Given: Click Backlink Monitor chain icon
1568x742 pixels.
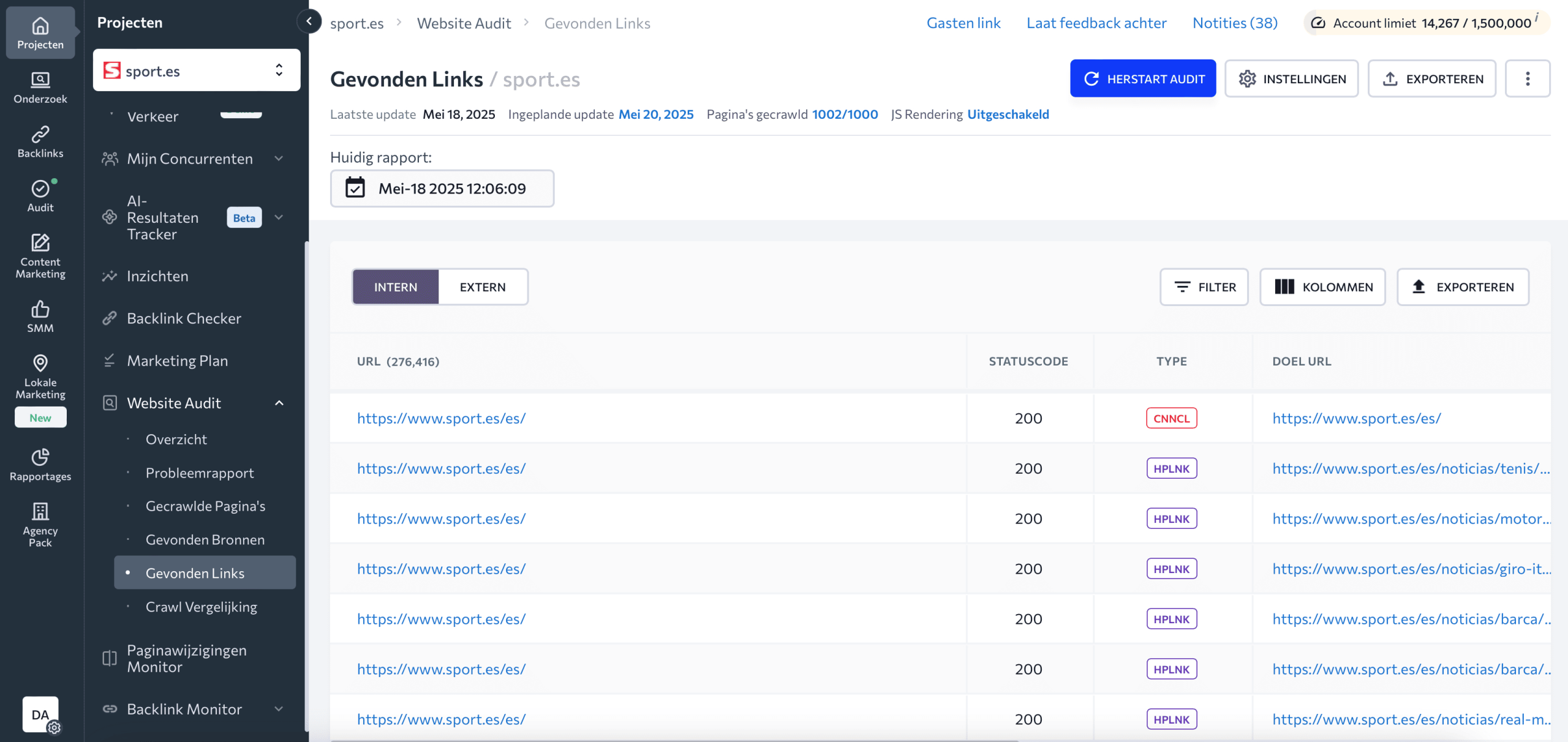Looking at the screenshot, I should coord(110,709).
